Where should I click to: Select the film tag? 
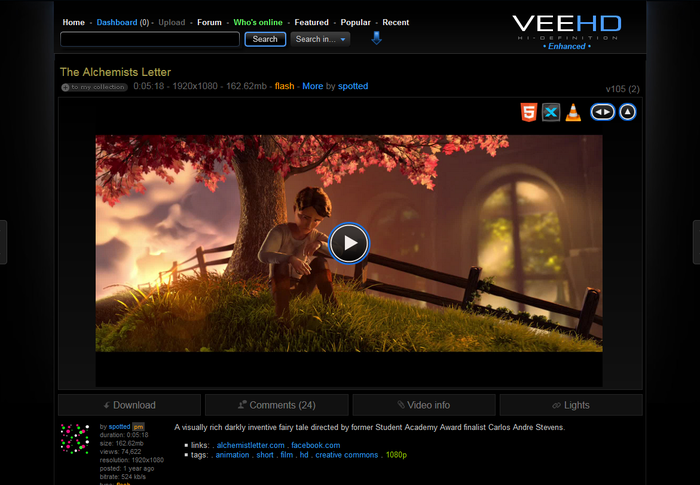[287, 455]
